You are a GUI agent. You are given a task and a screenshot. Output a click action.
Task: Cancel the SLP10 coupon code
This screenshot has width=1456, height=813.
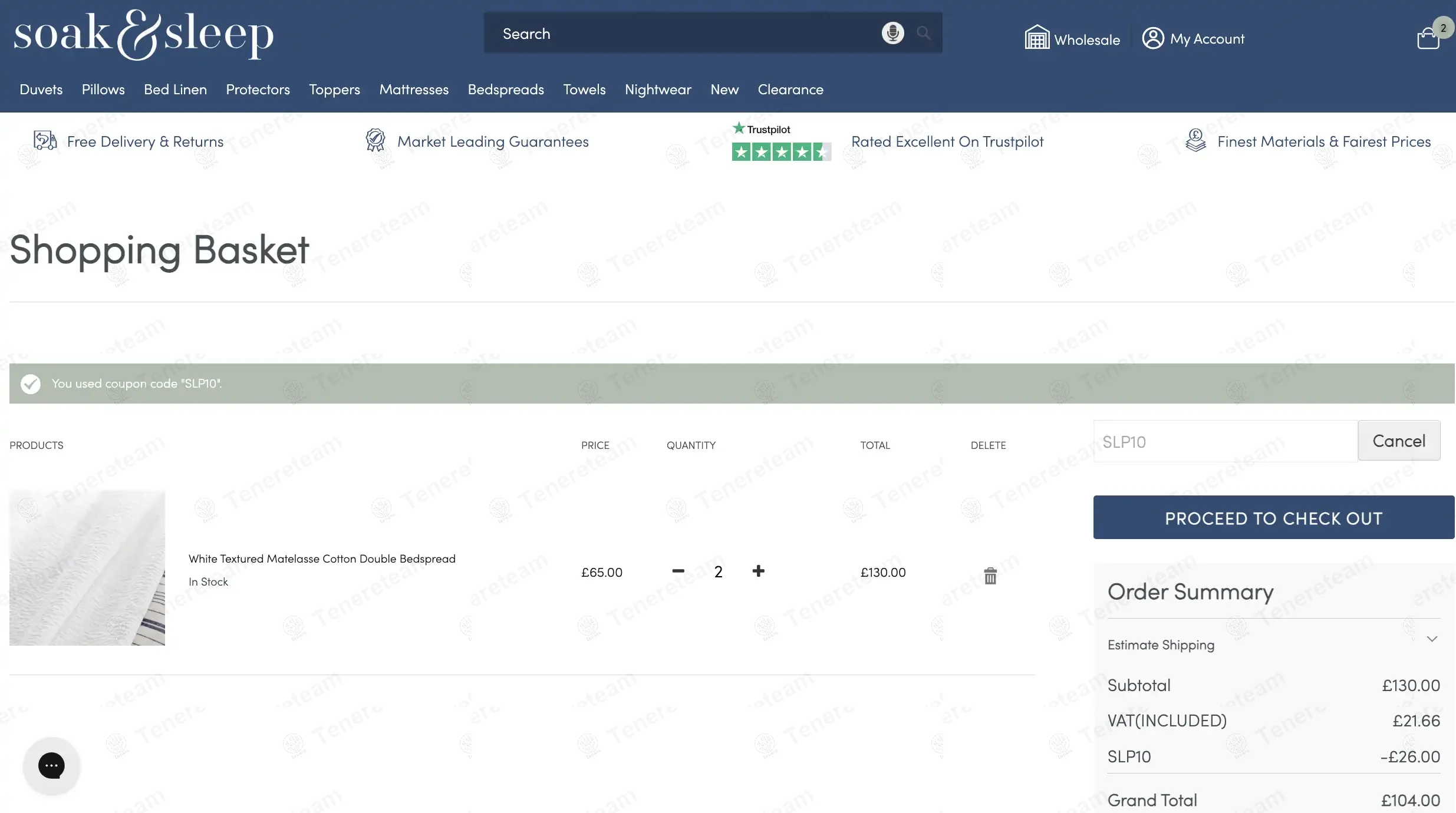(x=1399, y=441)
